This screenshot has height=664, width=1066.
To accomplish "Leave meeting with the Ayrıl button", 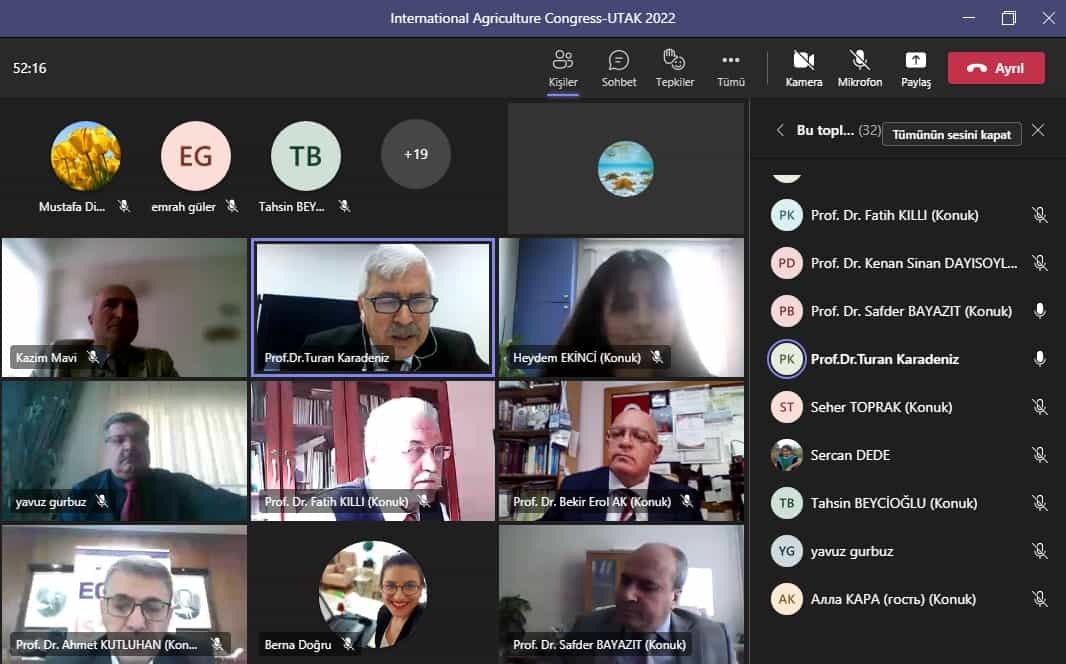I will 996,68.
